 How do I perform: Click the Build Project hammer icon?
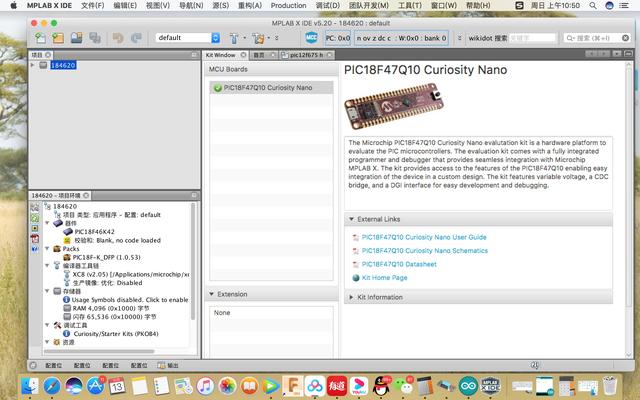click(234, 38)
